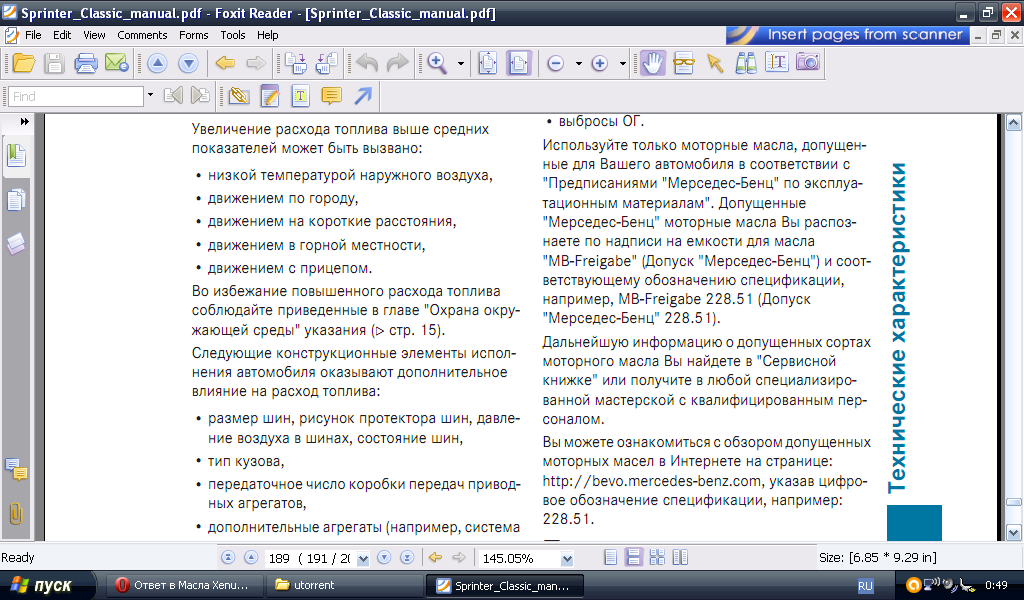Select the Typewriter pencil tool
1024x600 pixels.
(x=270, y=96)
